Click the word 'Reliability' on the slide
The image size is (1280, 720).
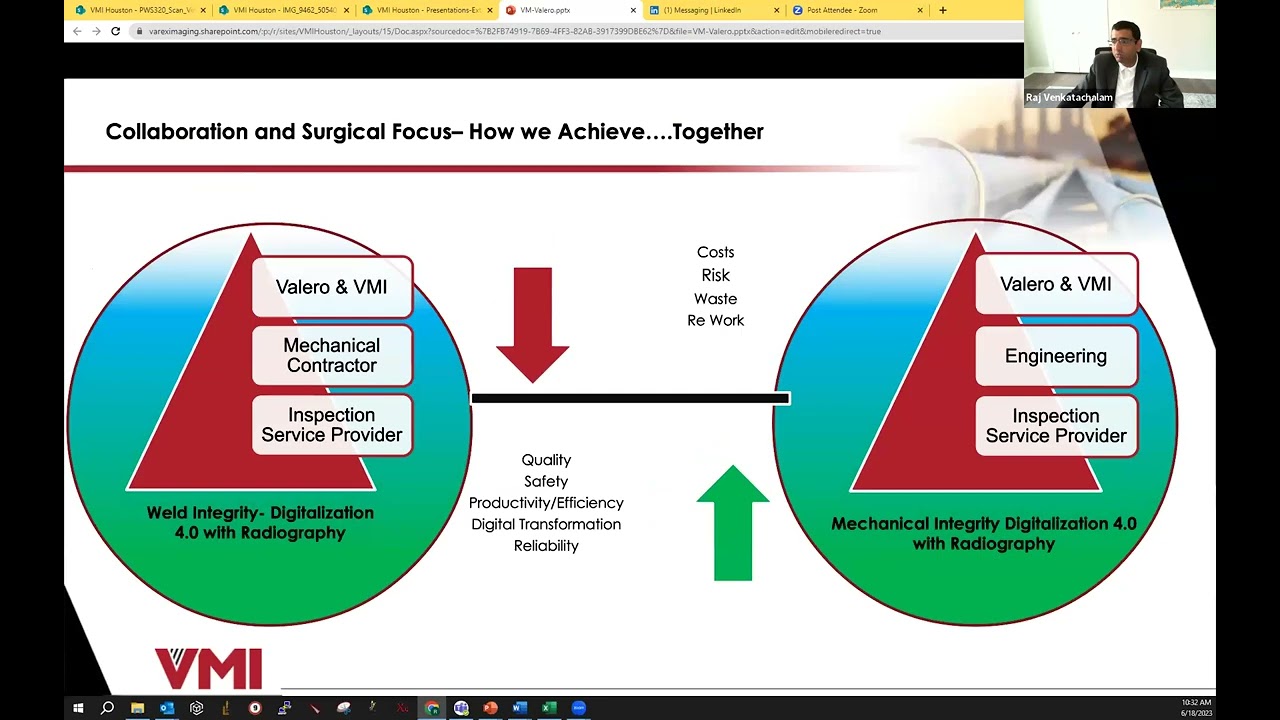pyautogui.click(x=546, y=546)
